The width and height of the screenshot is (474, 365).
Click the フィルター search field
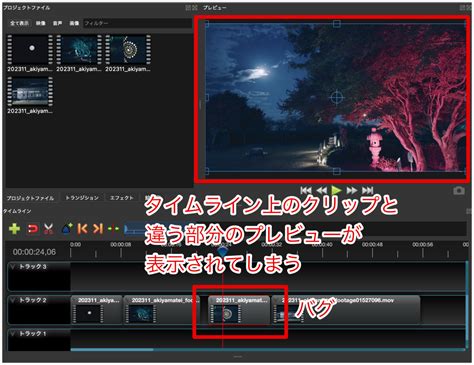137,23
